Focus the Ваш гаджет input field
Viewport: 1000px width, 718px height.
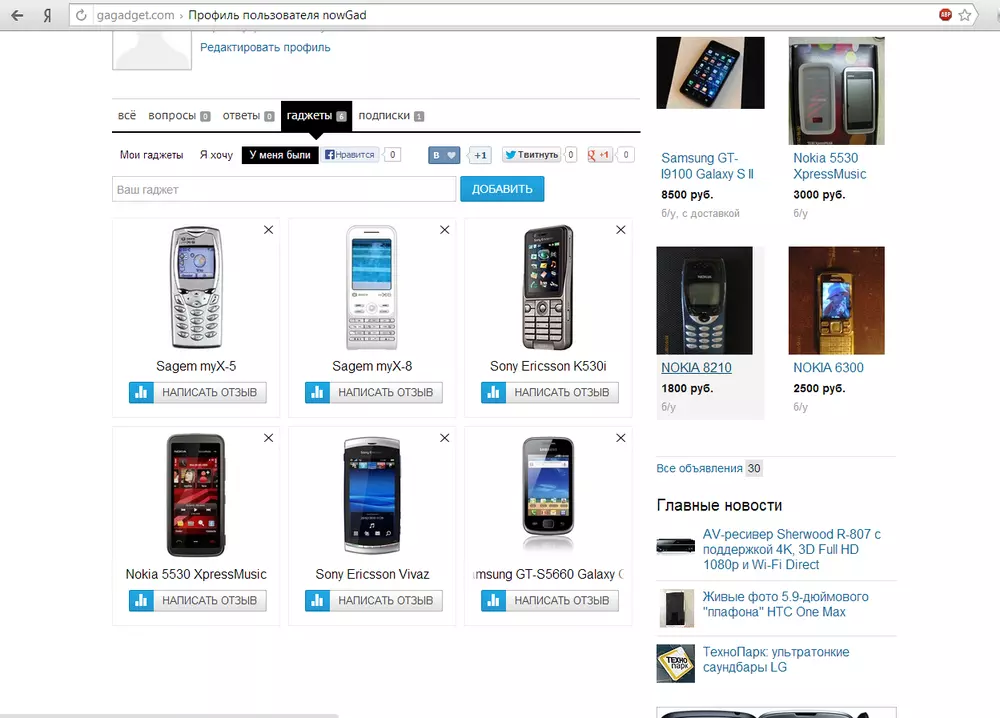pos(284,189)
